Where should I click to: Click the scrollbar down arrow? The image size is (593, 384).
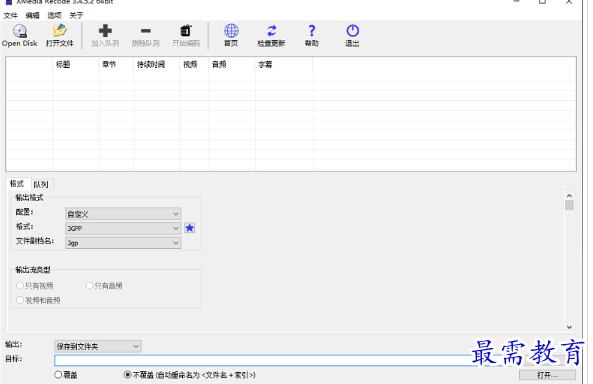(x=569, y=327)
